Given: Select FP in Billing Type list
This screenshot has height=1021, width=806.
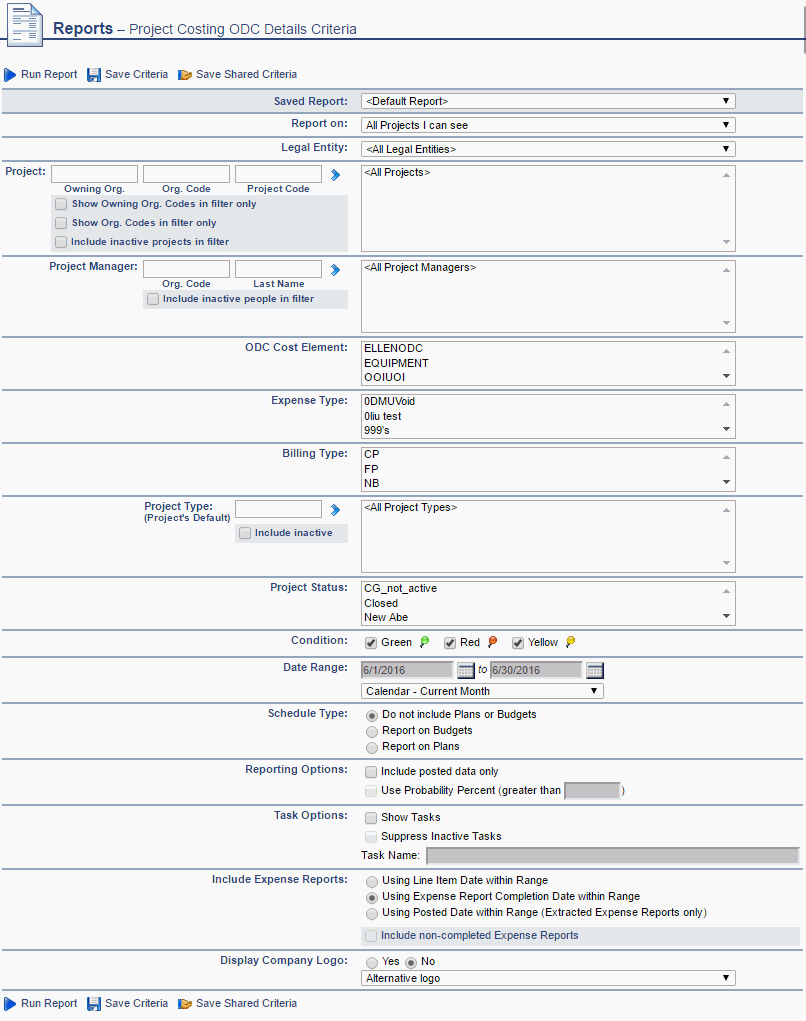Looking at the screenshot, I should 371,469.
